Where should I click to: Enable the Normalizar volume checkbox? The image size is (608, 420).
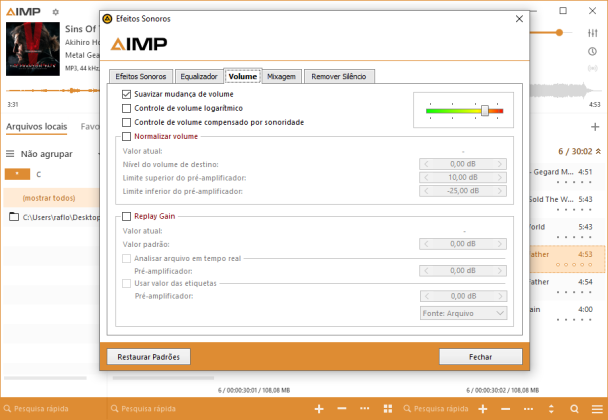point(126,136)
